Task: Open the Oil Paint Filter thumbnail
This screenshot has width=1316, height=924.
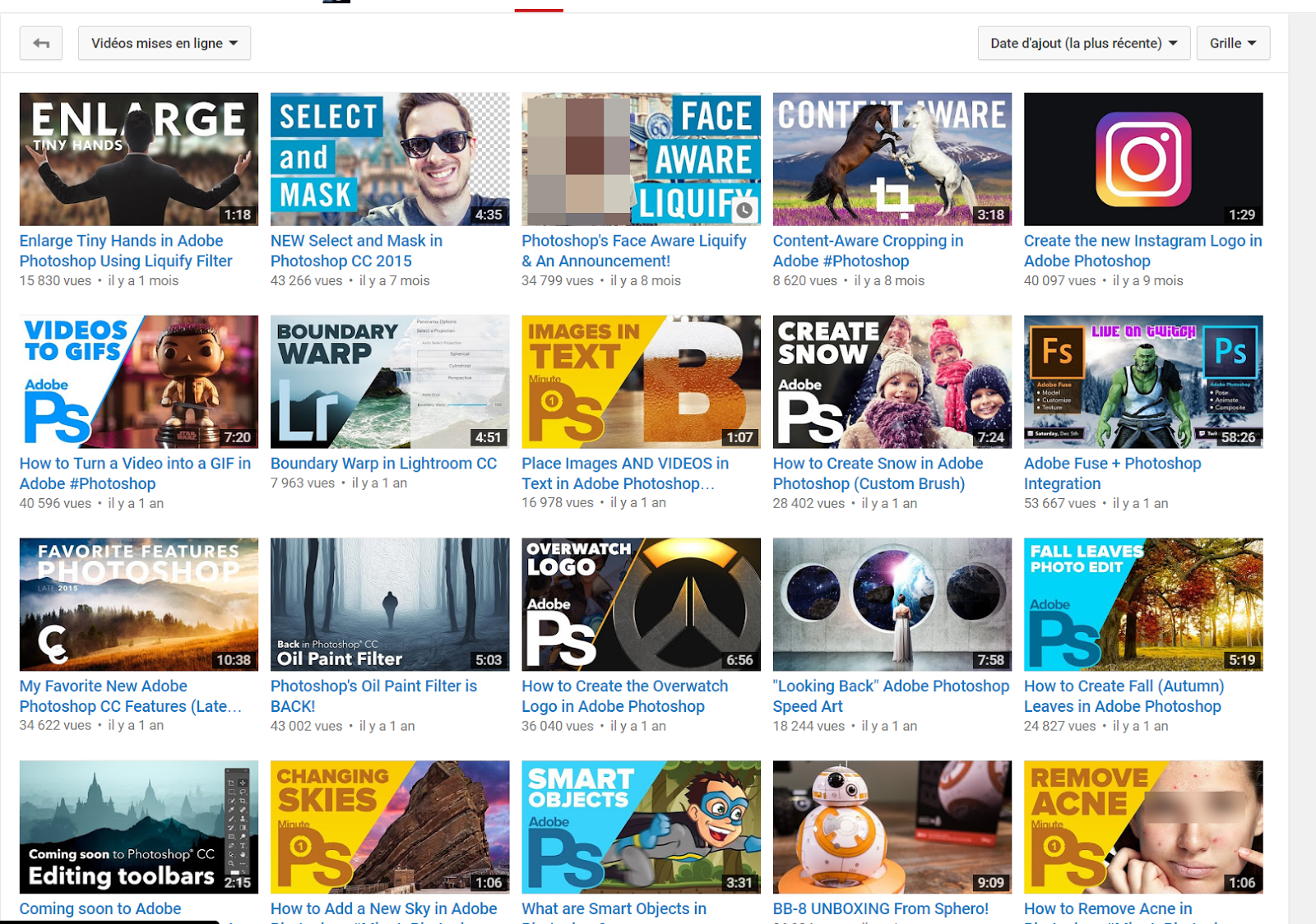Action: pos(390,605)
